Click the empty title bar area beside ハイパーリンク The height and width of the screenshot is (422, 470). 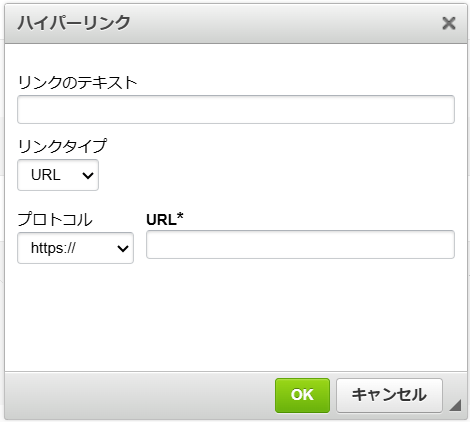pos(283,23)
